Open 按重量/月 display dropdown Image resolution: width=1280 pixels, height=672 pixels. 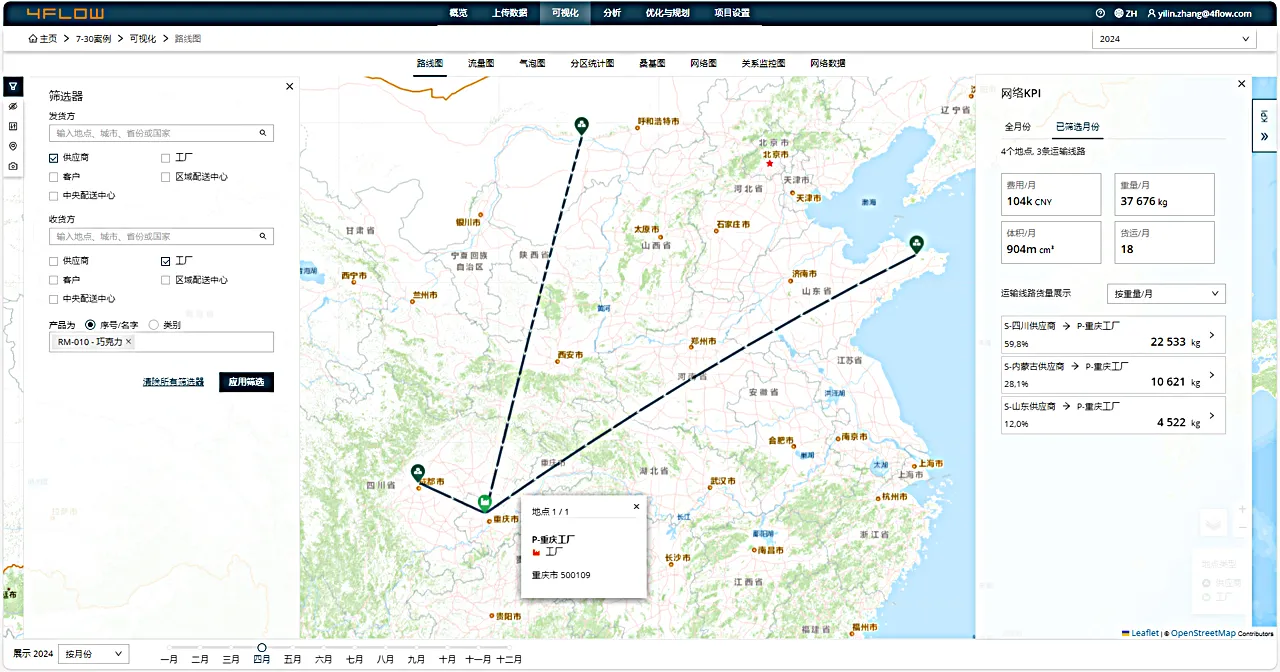(1166, 294)
